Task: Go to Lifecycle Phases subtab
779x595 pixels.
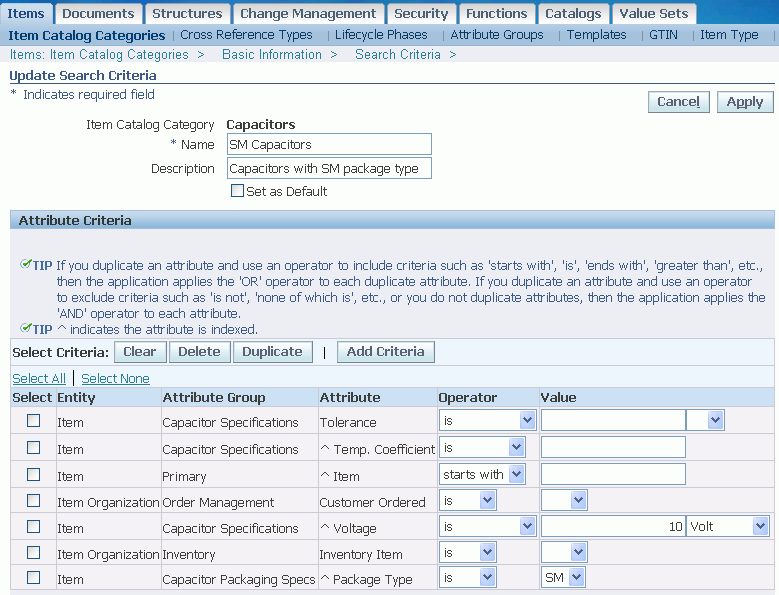Action: [381, 35]
